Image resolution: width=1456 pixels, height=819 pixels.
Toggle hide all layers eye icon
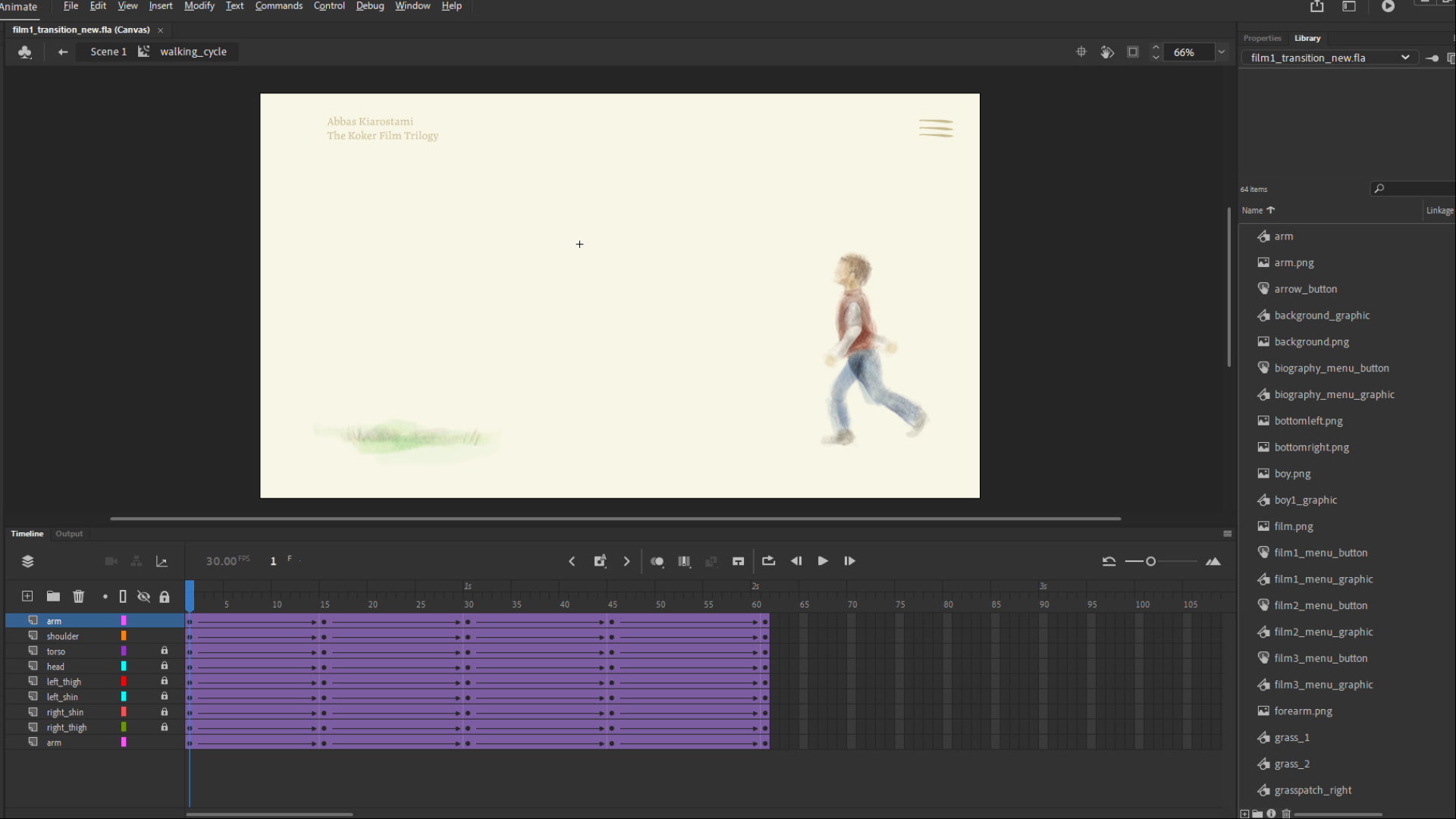tap(143, 597)
